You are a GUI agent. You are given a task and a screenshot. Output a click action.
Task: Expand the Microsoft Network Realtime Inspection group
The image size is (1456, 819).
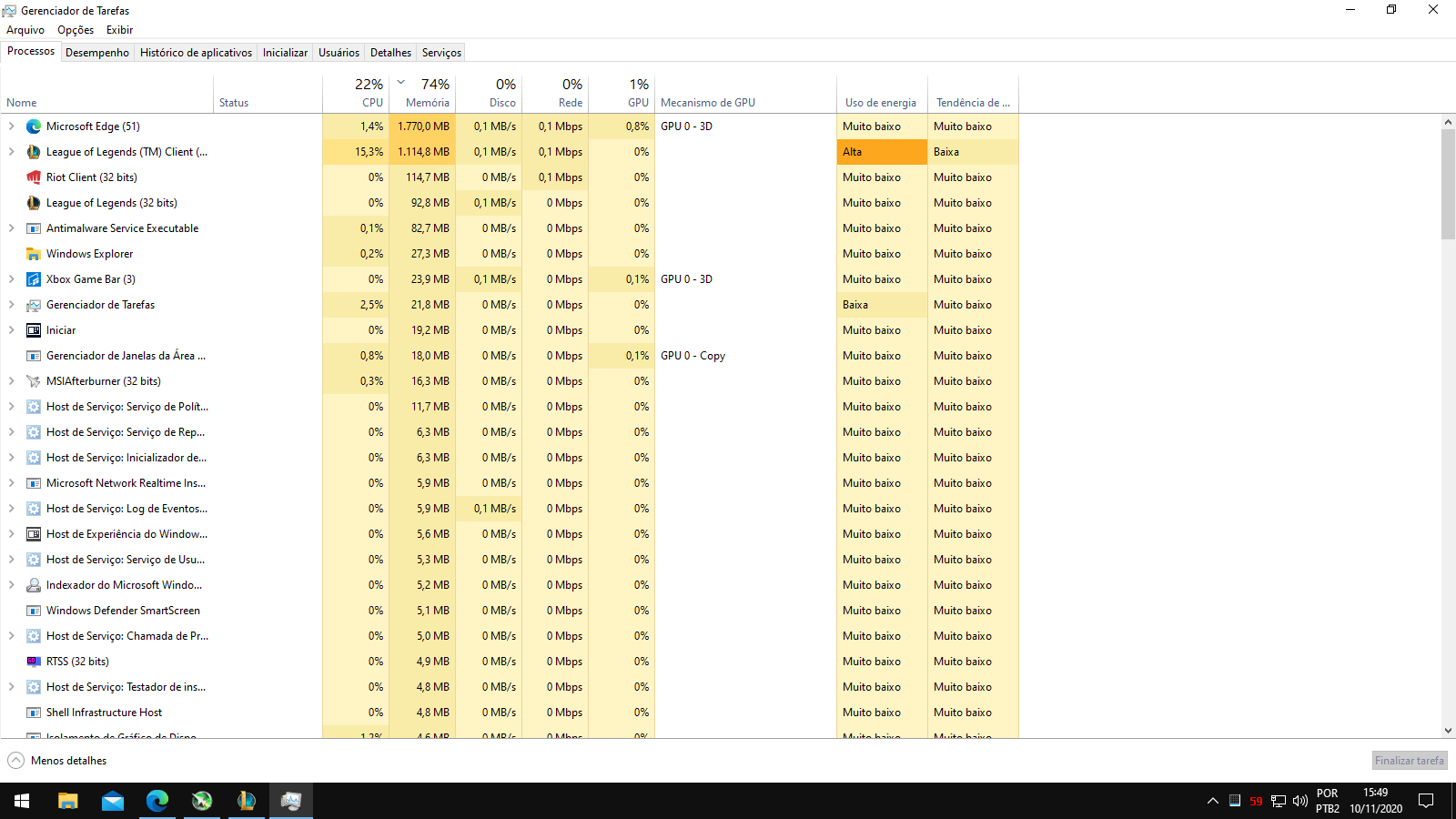coord(12,483)
